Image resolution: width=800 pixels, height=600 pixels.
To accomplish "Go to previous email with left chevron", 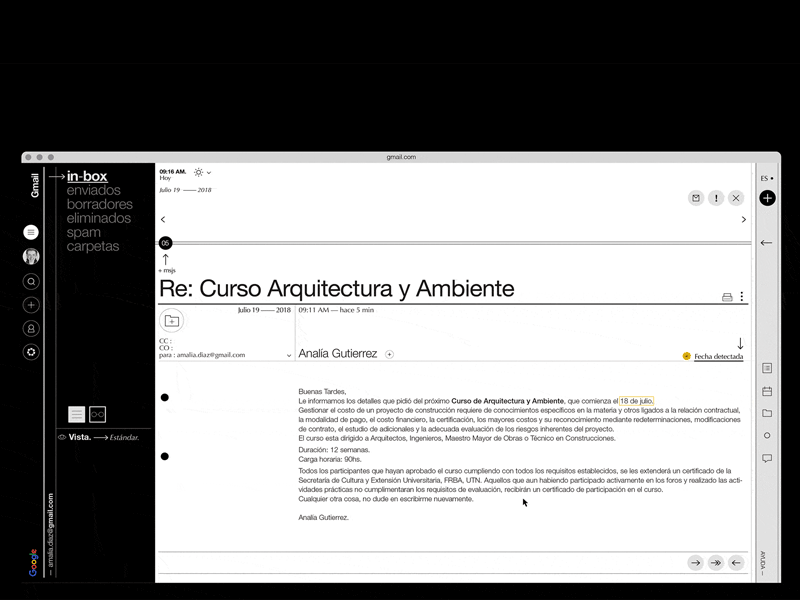I will click(163, 219).
